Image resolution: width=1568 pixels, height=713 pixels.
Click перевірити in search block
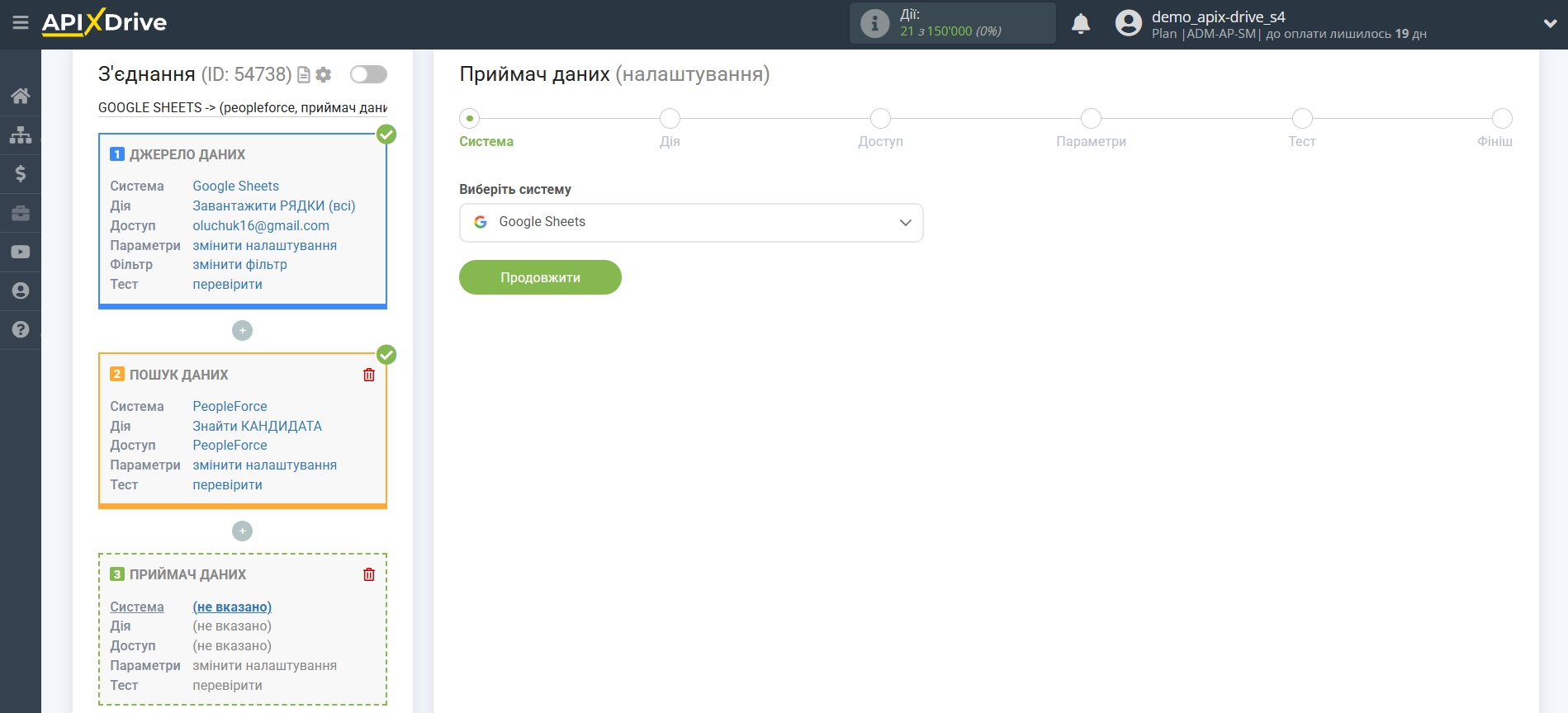point(227,484)
